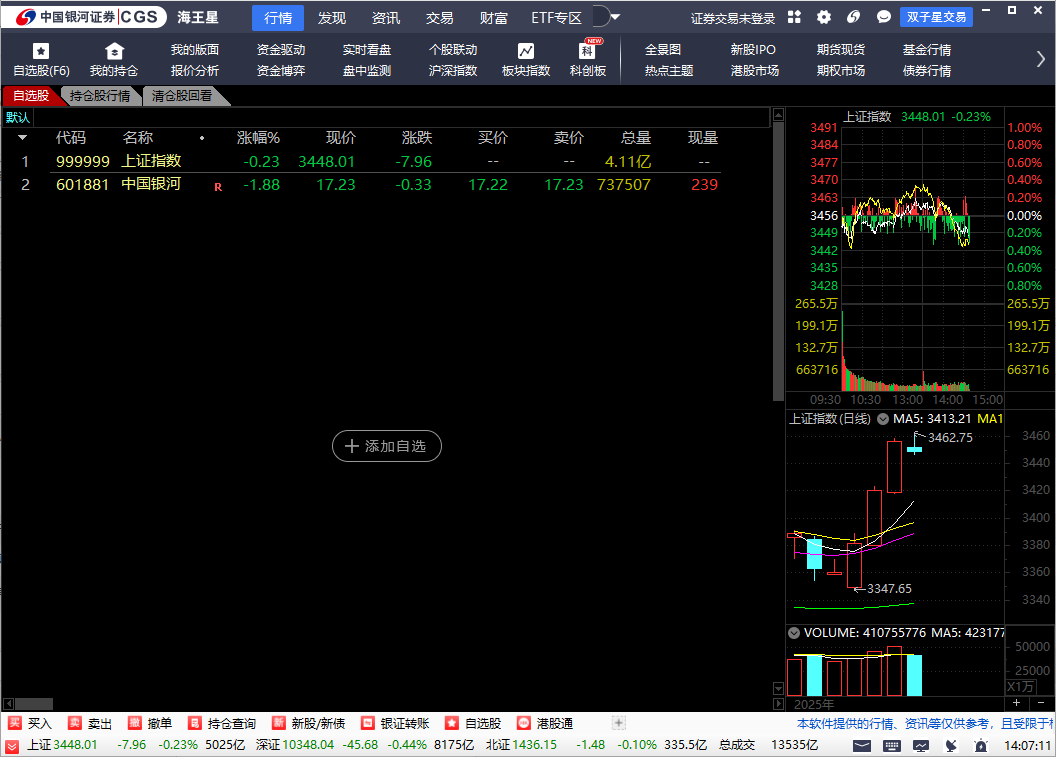Image resolution: width=1056 pixels, height=757 pixels.
Task: Launch 双子星交易 from the title bar
Action: point(937,16)
